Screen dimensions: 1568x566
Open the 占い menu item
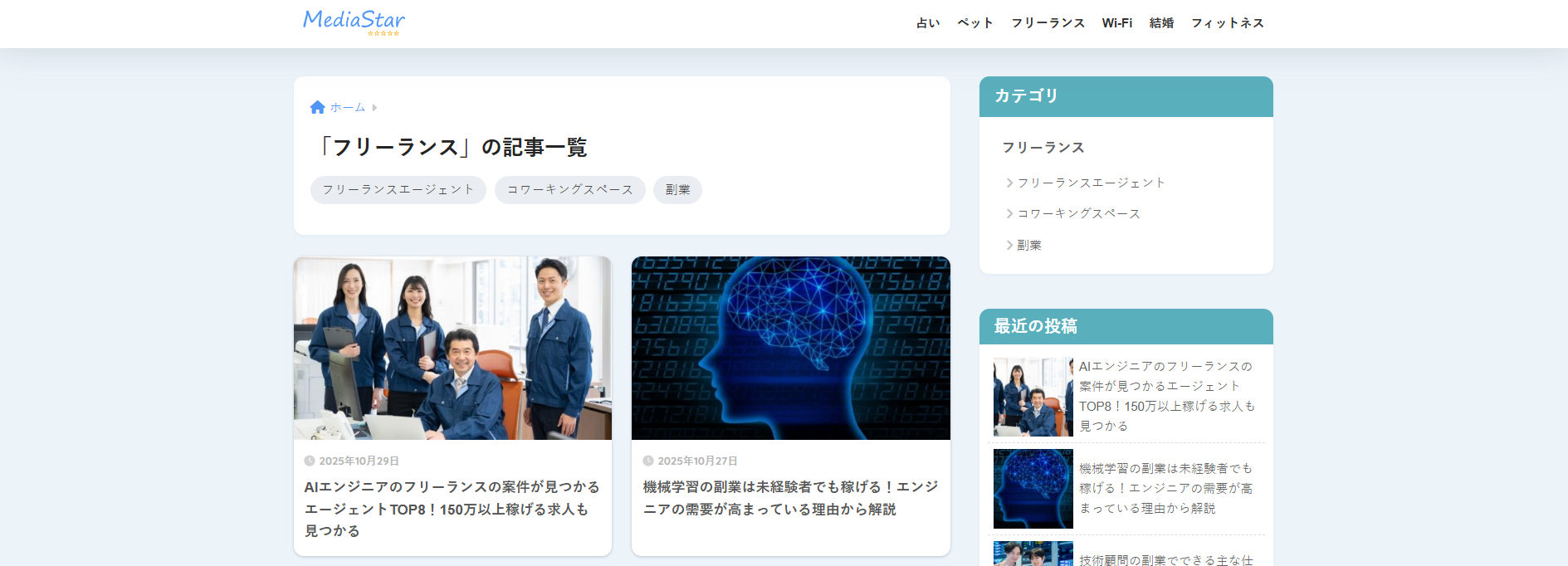pos(928,23)
